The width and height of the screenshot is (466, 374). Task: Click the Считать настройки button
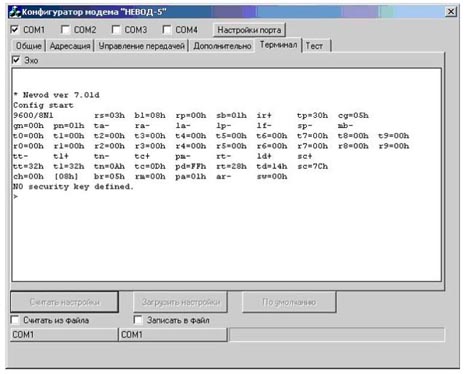tap(64, 302)
